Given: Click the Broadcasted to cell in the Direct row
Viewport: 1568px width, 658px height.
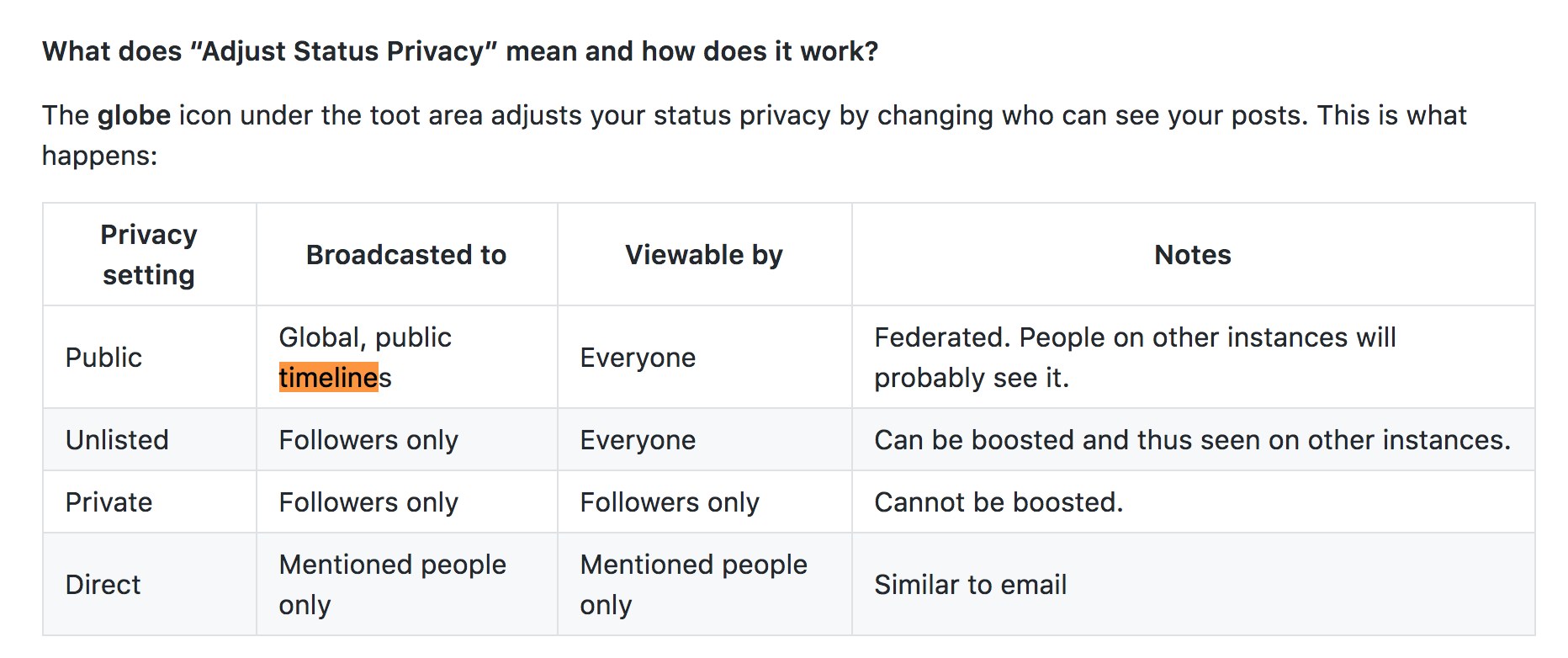Looking at the screenshot, I should 392,585.
